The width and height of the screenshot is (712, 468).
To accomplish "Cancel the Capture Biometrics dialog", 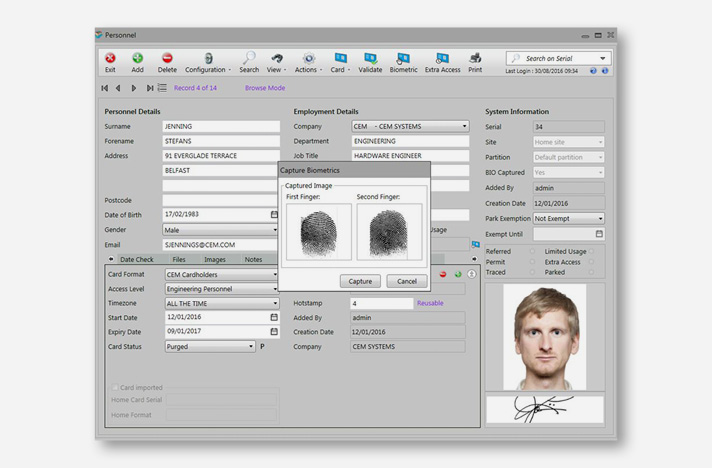I will 407,282.
